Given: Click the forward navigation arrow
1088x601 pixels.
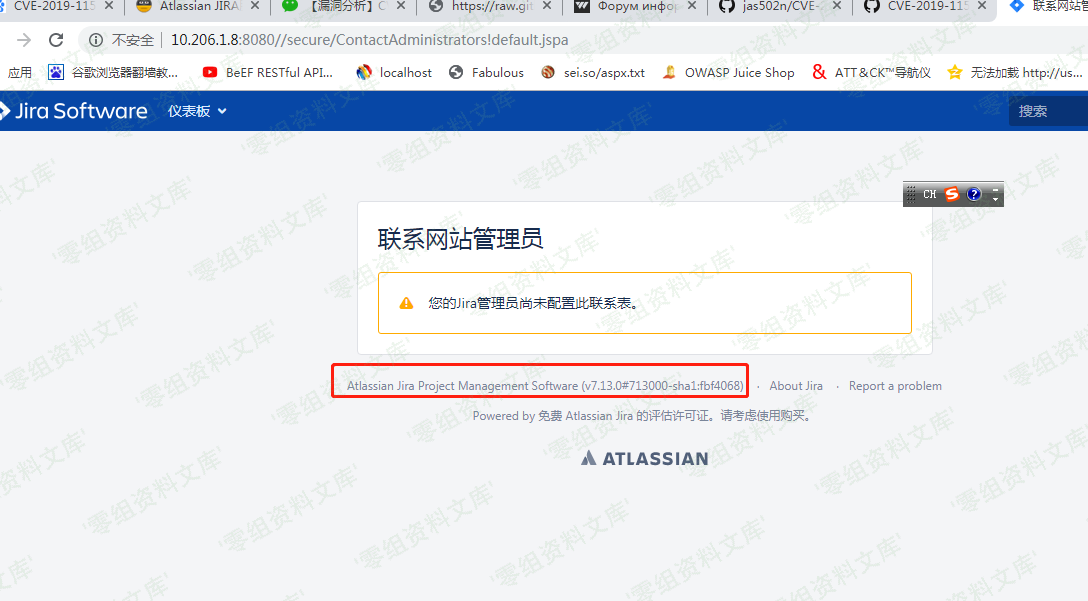Looking at the screenshot, I should 24,40.
